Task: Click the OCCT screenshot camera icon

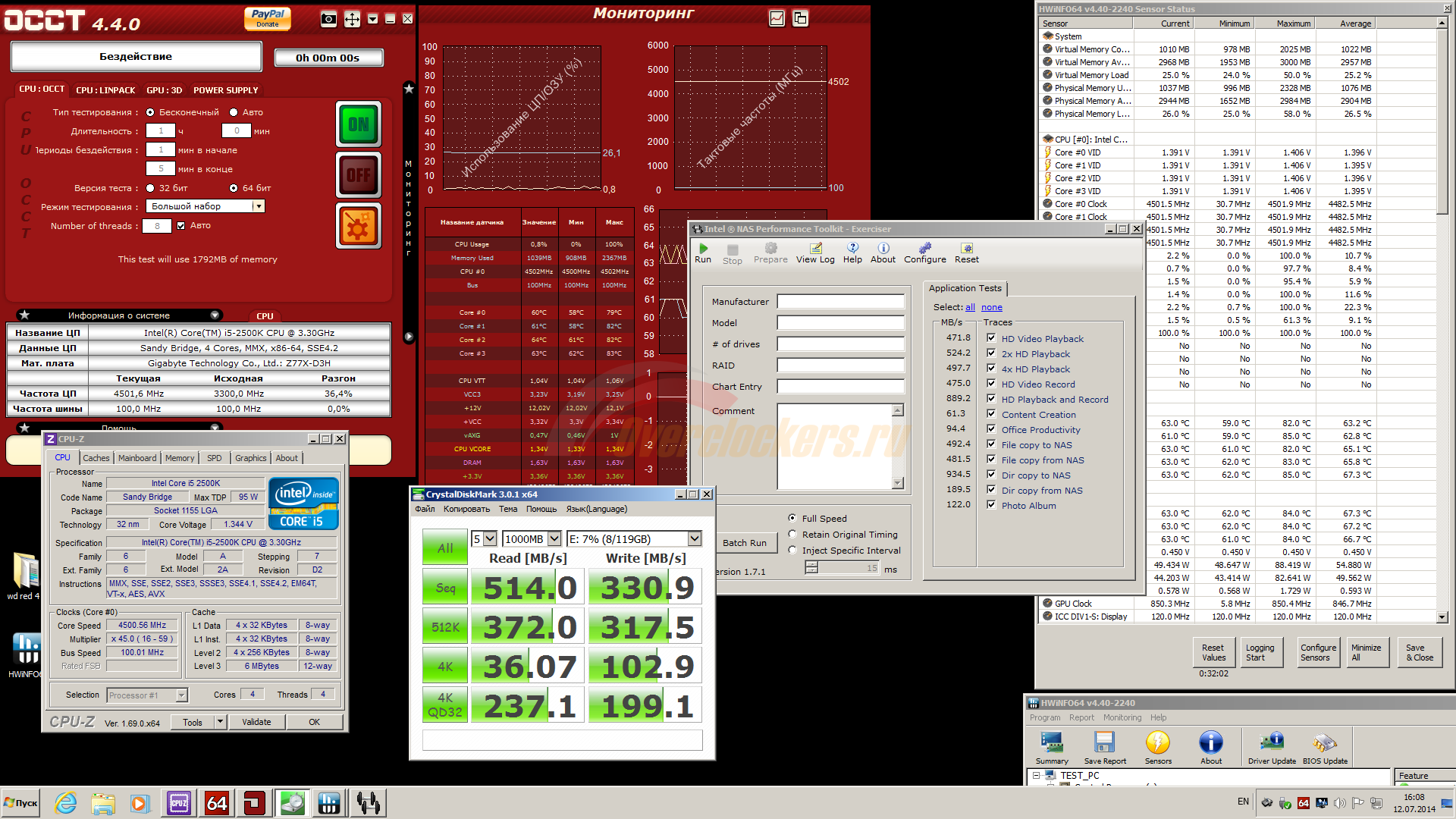Action: [328, 19]
